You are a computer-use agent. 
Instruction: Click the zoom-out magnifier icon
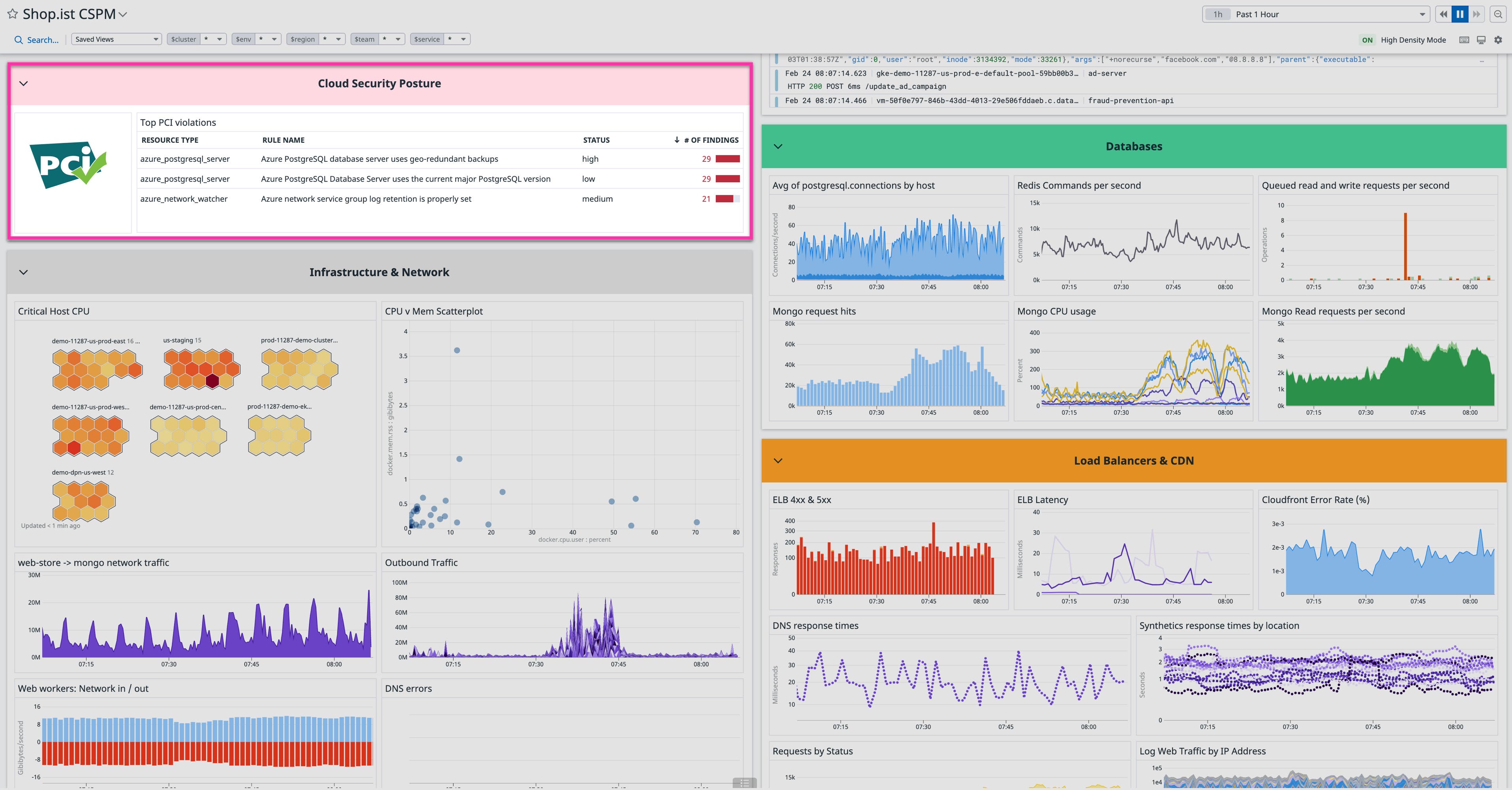(x=1499, y=14)
